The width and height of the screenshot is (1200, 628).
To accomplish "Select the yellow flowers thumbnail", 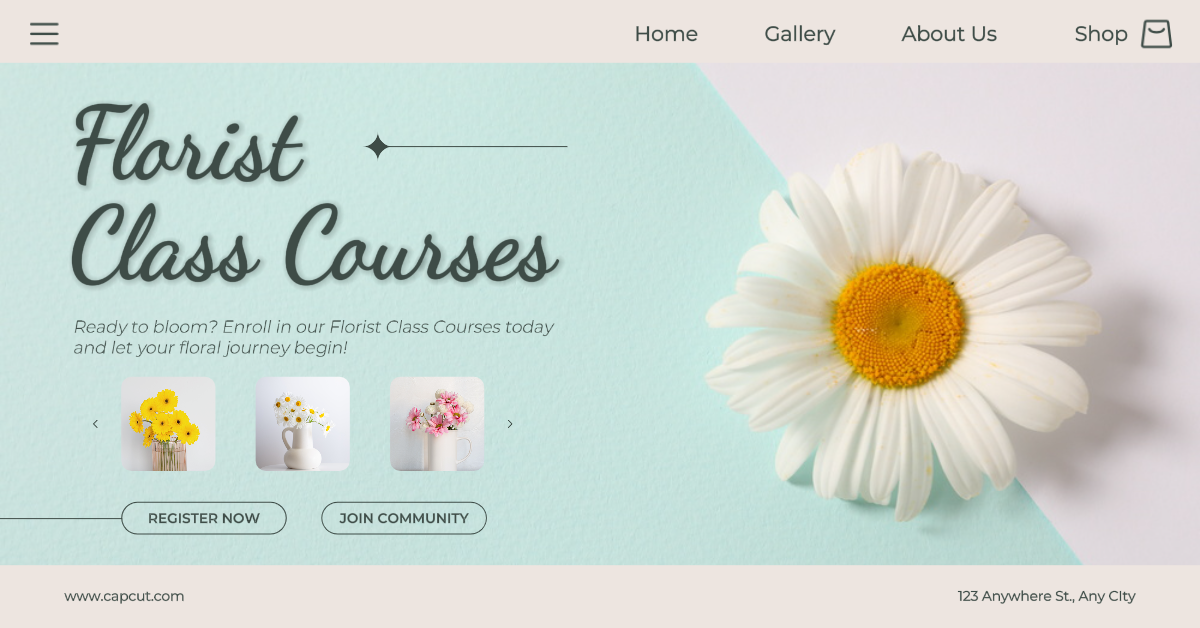I will (x=168, y=424).
